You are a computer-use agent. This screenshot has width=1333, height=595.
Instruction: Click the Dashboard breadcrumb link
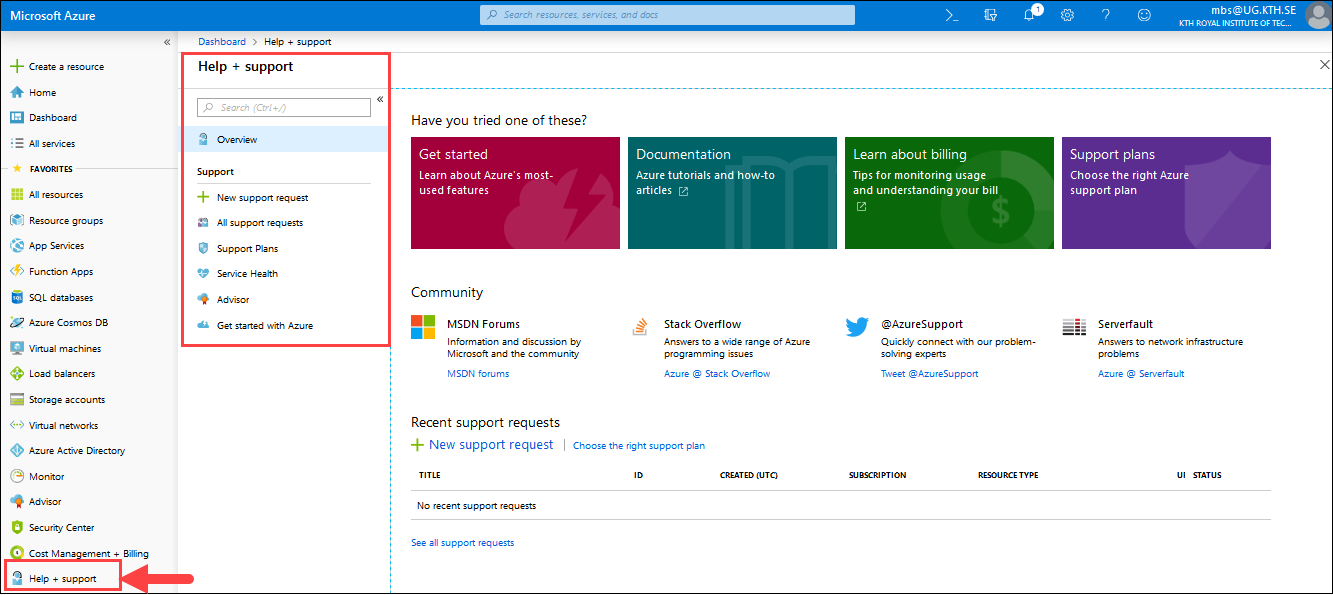(221, 42)
